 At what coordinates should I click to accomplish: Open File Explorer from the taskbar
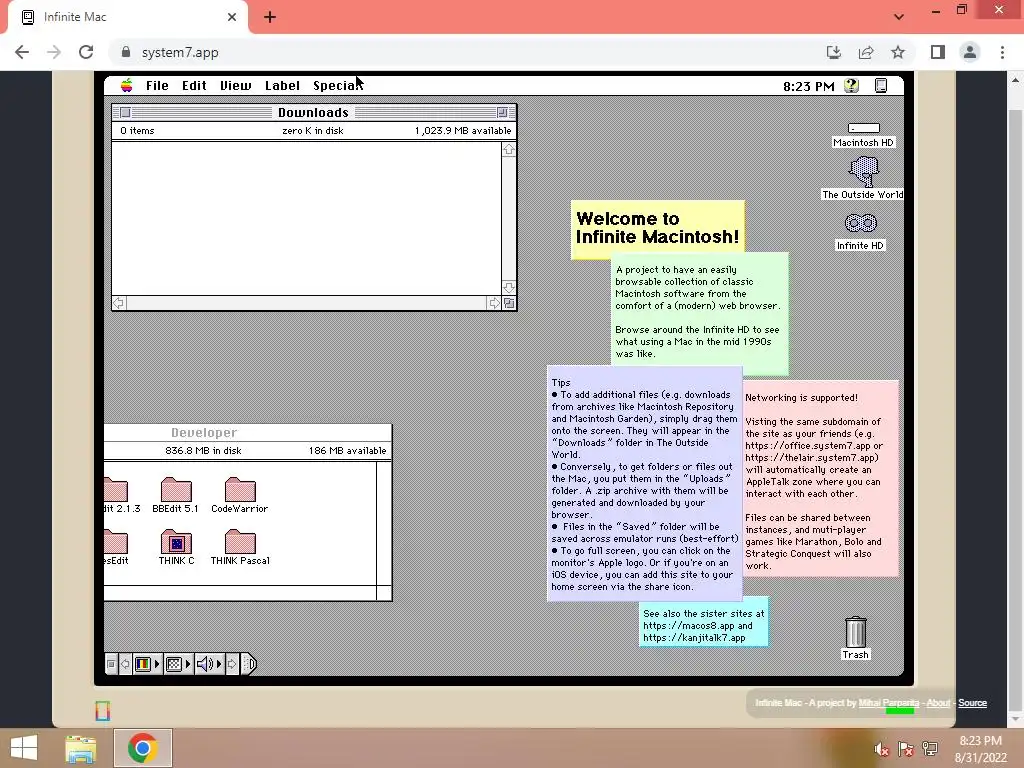coord(81,748)
